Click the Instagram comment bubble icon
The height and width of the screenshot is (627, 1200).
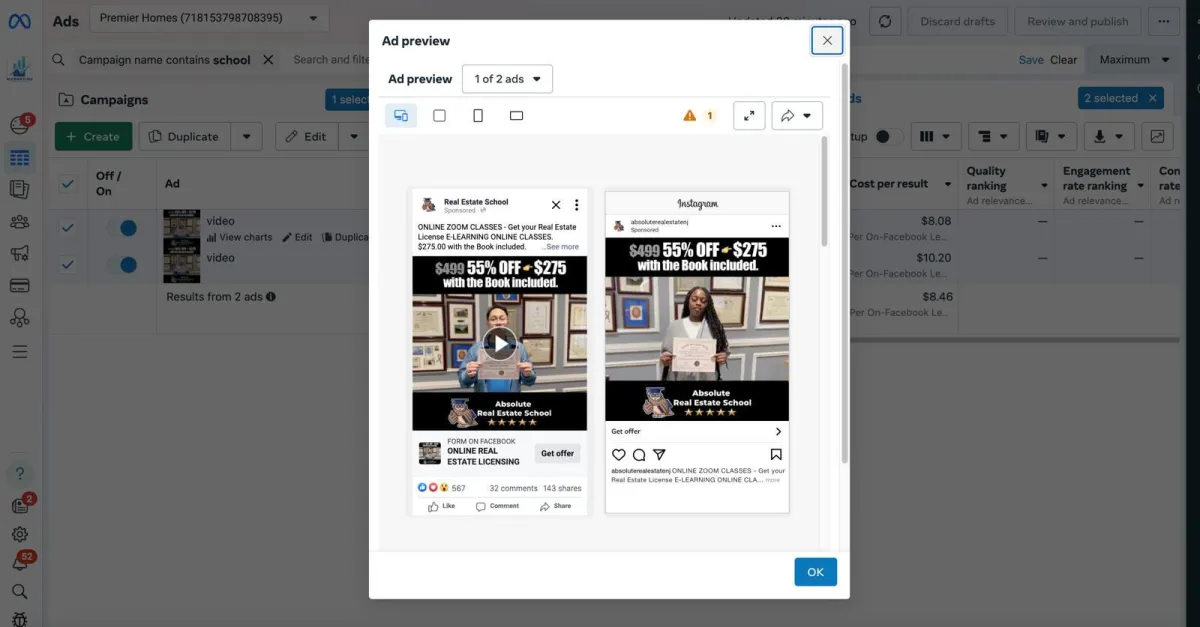click(639, 455)
